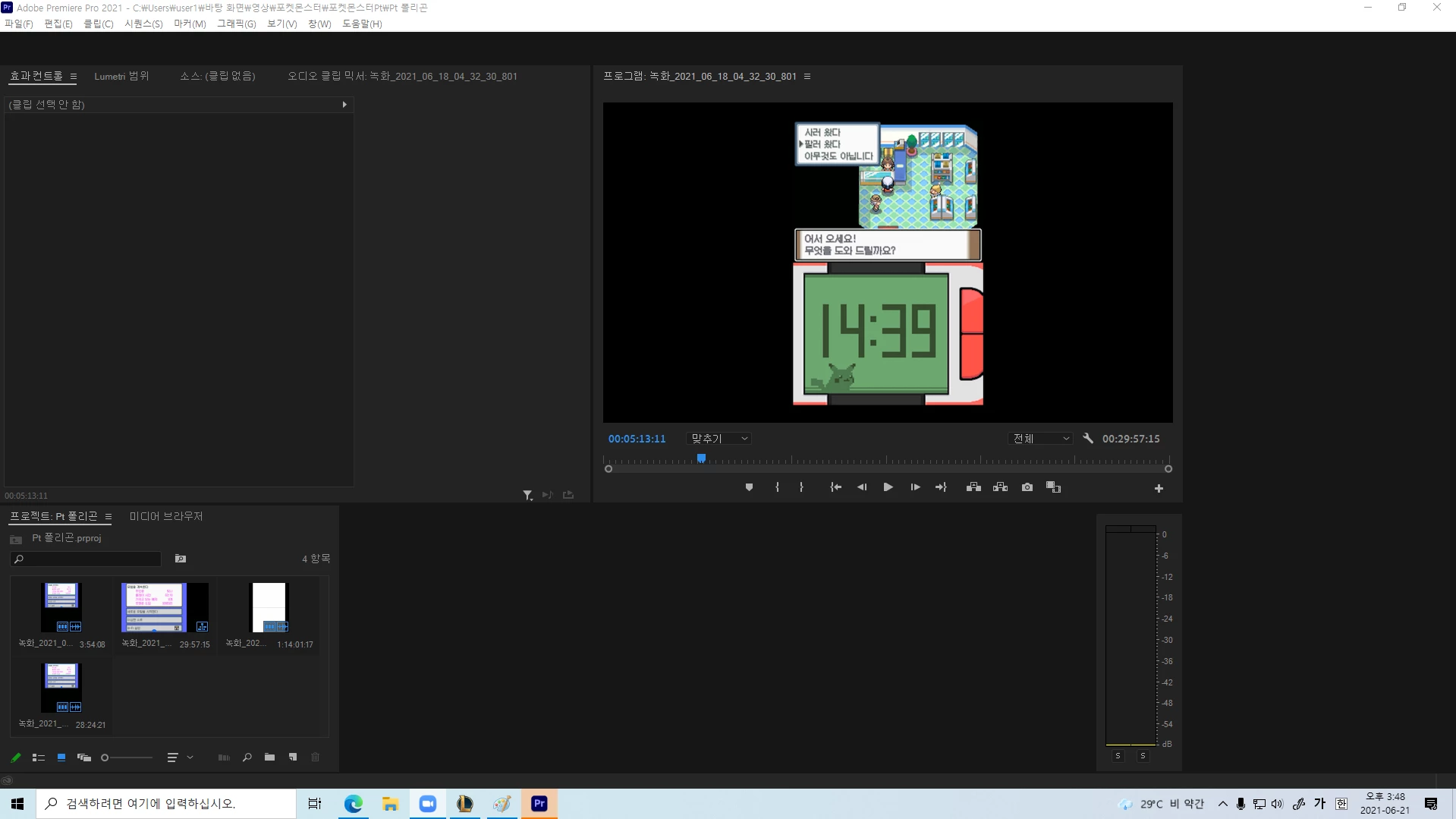Open the 편집(E) menu
The width and height of the screenshot is (1456, 819).
(58, 24)
